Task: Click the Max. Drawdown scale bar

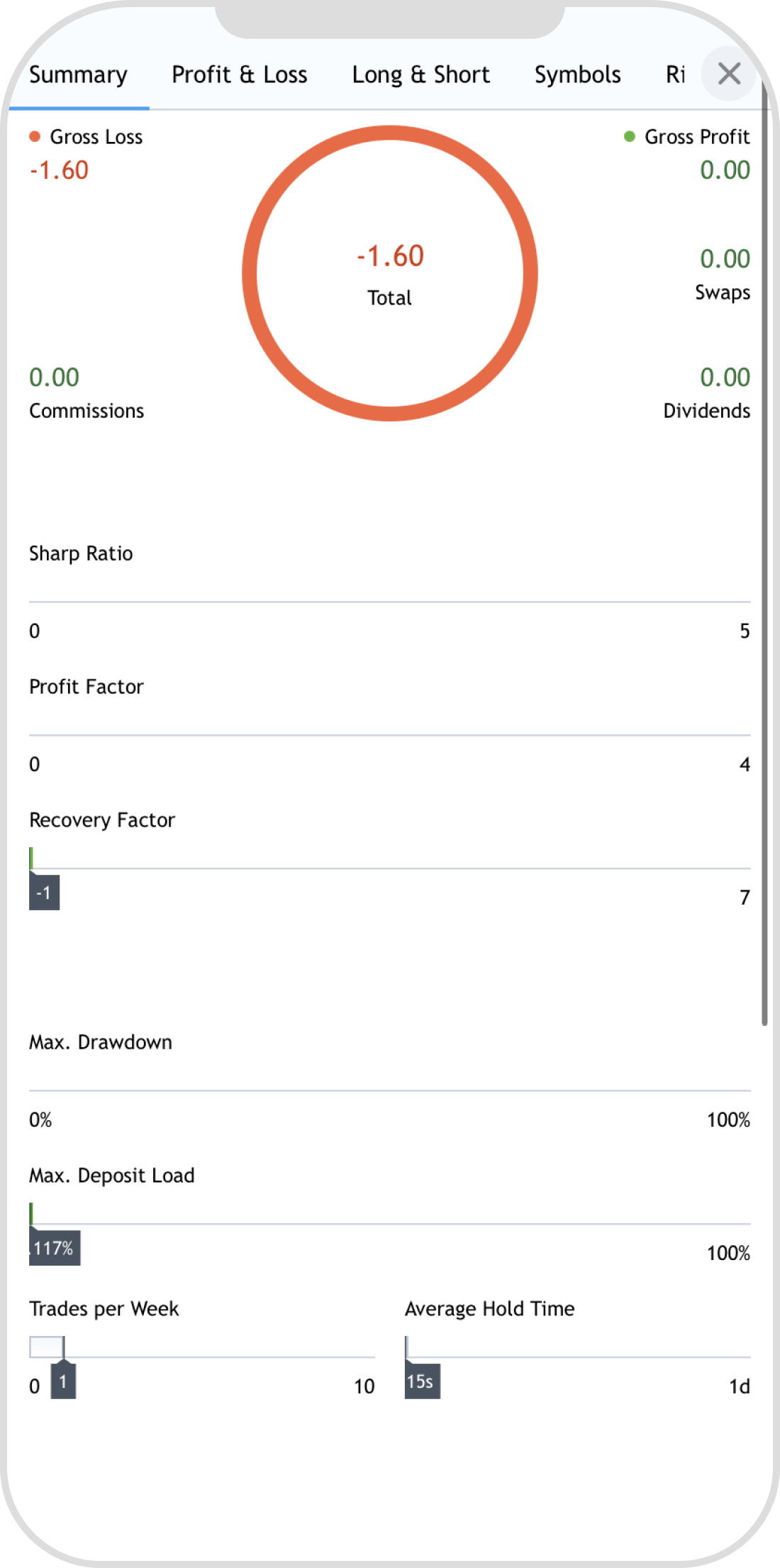Action: [390, 1091]
